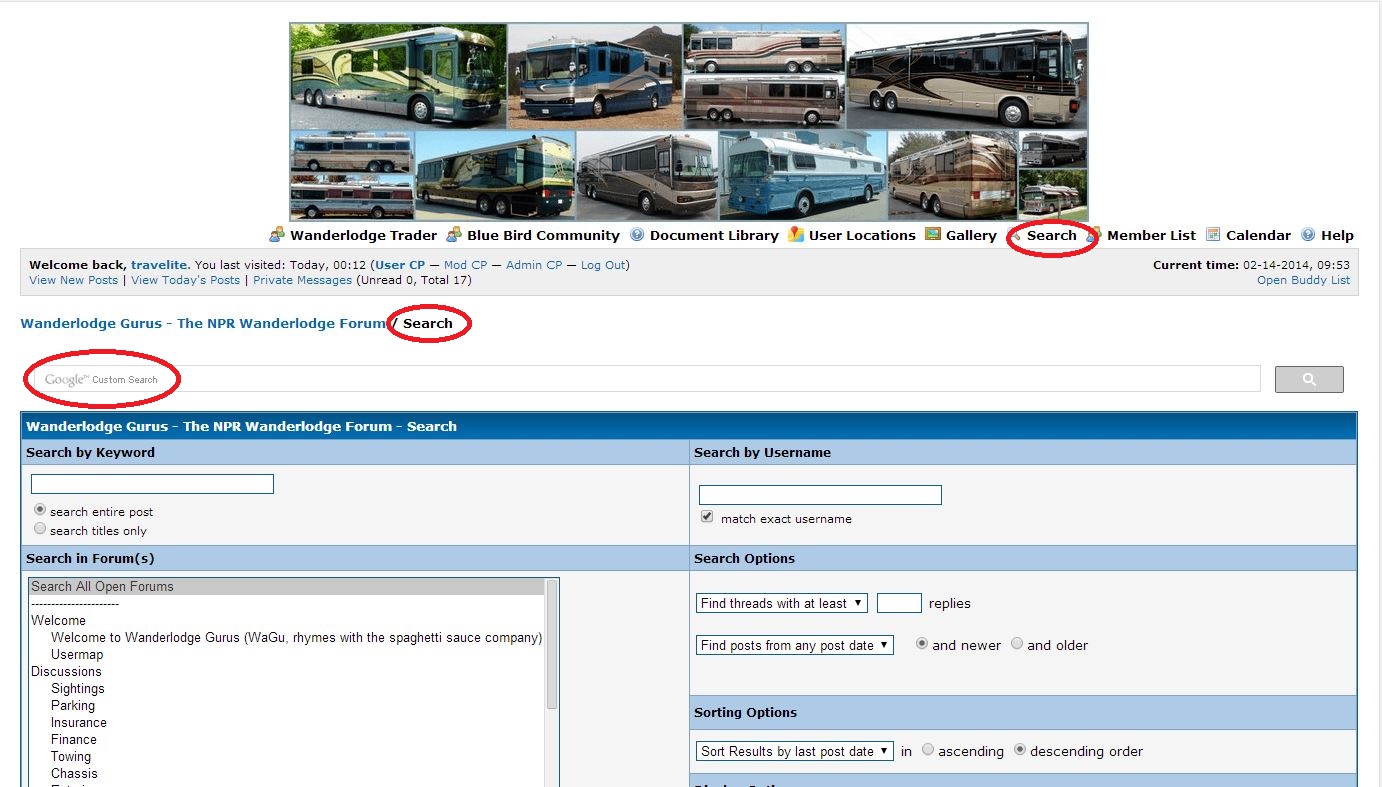1382x787 pixels.
Task: Select the search titles only option
Action: (x=40, y=529)
